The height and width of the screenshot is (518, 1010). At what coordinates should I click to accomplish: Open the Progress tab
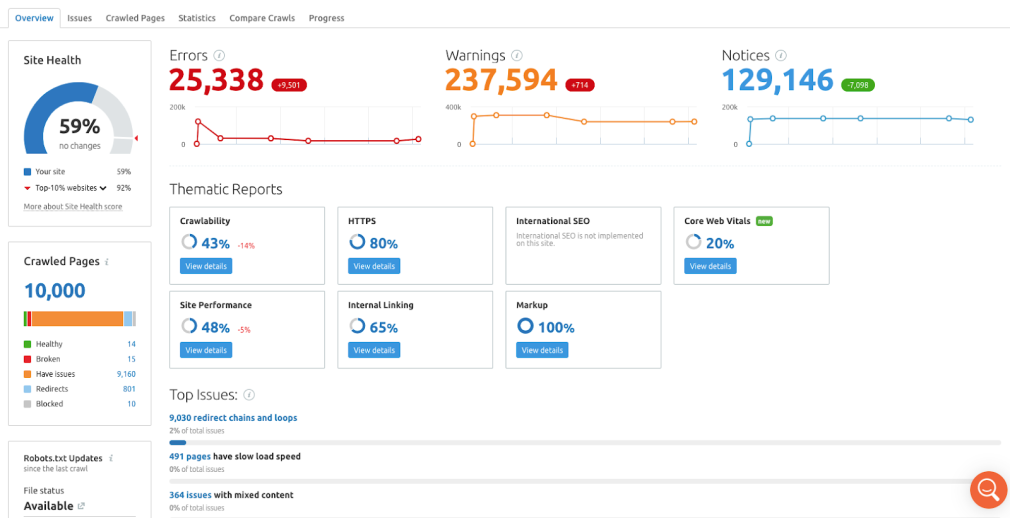pyautogui.click(x=327, y=18)
